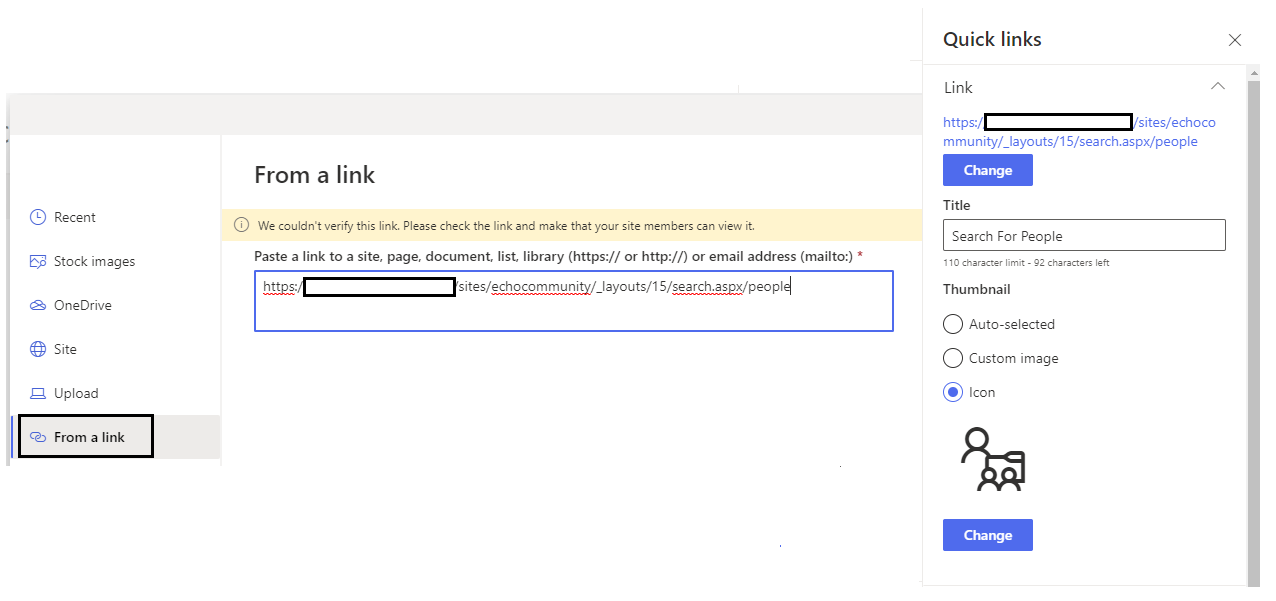Click the Change button below the icon
Image resolution: width=1276 pixels, height=601 pixels.
click(987, 535)
